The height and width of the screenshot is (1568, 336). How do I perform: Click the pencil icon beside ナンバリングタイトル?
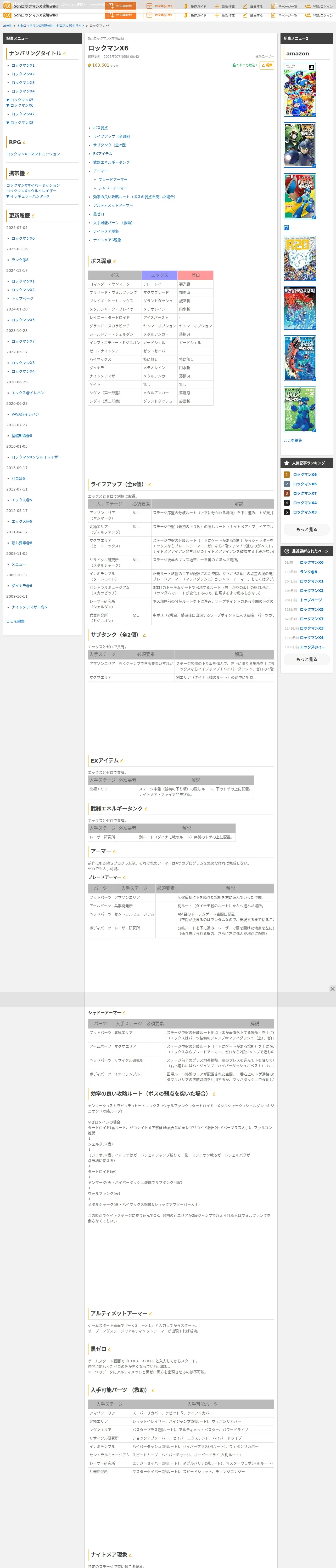pyautogui.click(x=65, y=54)
